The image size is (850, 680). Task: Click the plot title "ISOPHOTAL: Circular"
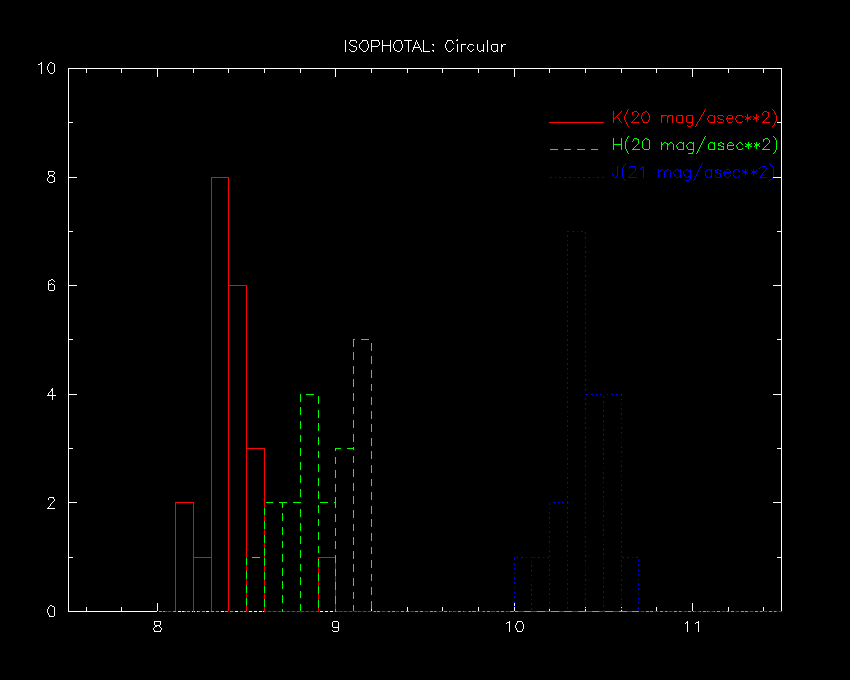coord(424,47)
